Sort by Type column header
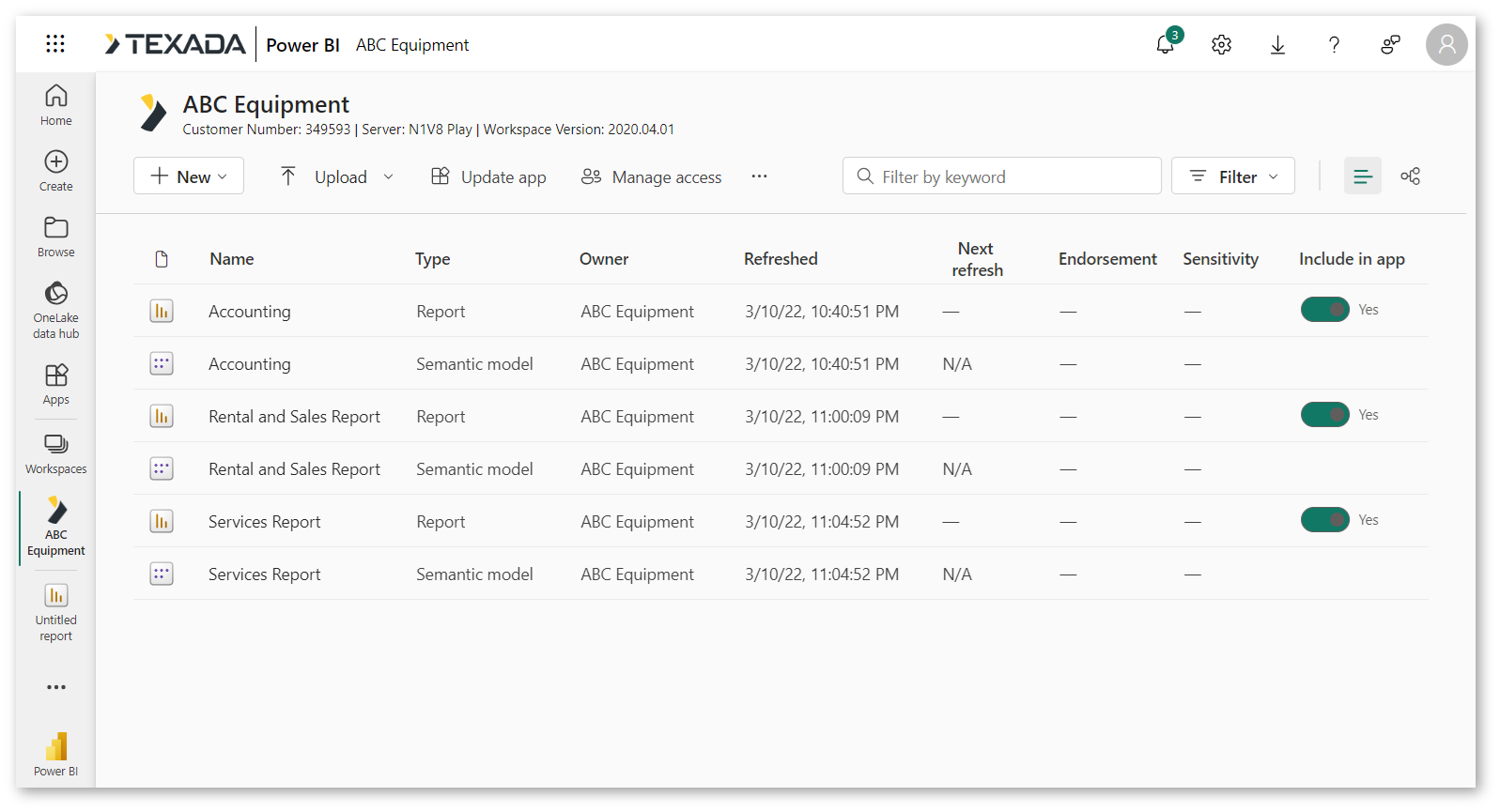1500x812 pixels. [x=433, y=259]
